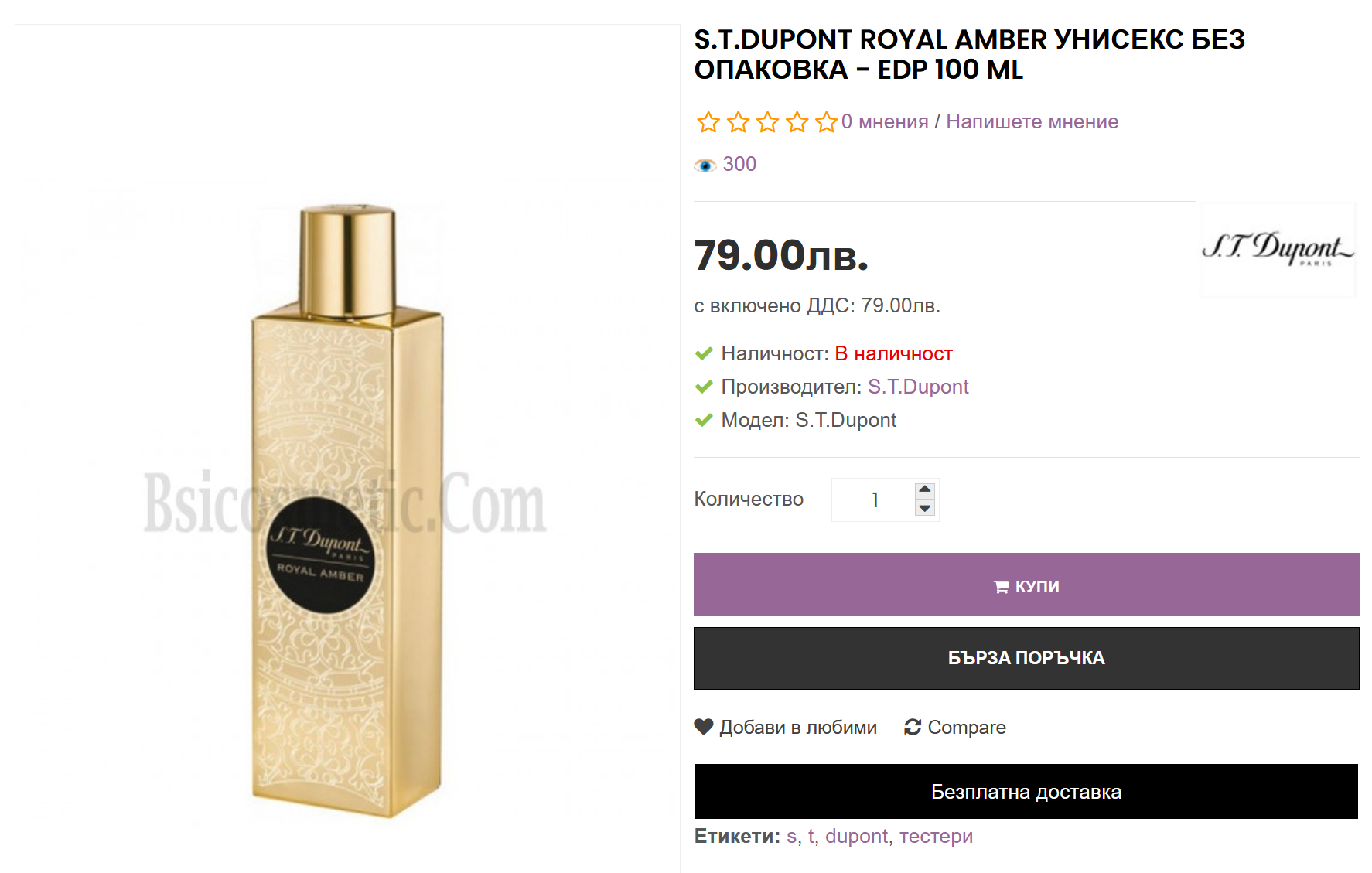Click the Compare refresh arrows icon
The height and width of the screenshot is (873, 1372).
[913, 727]
